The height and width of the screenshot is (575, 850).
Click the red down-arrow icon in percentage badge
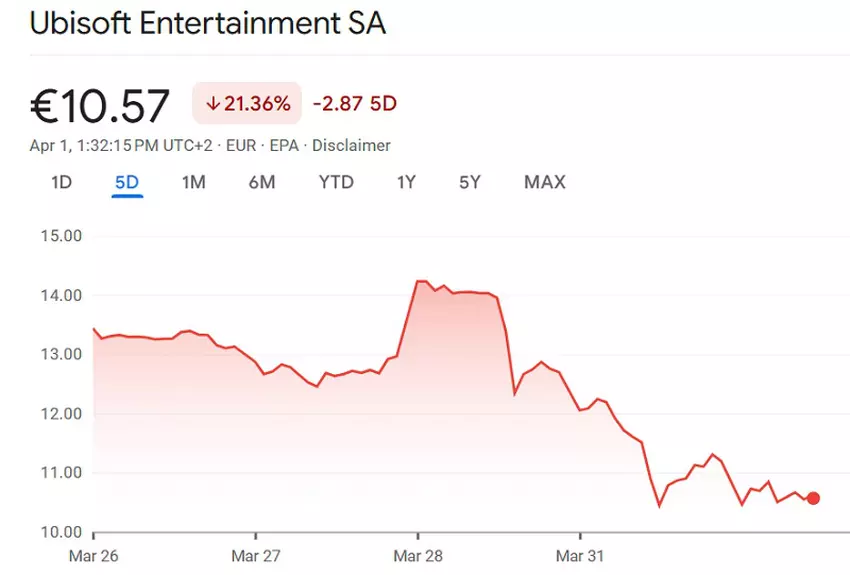[x=213, y=104]
